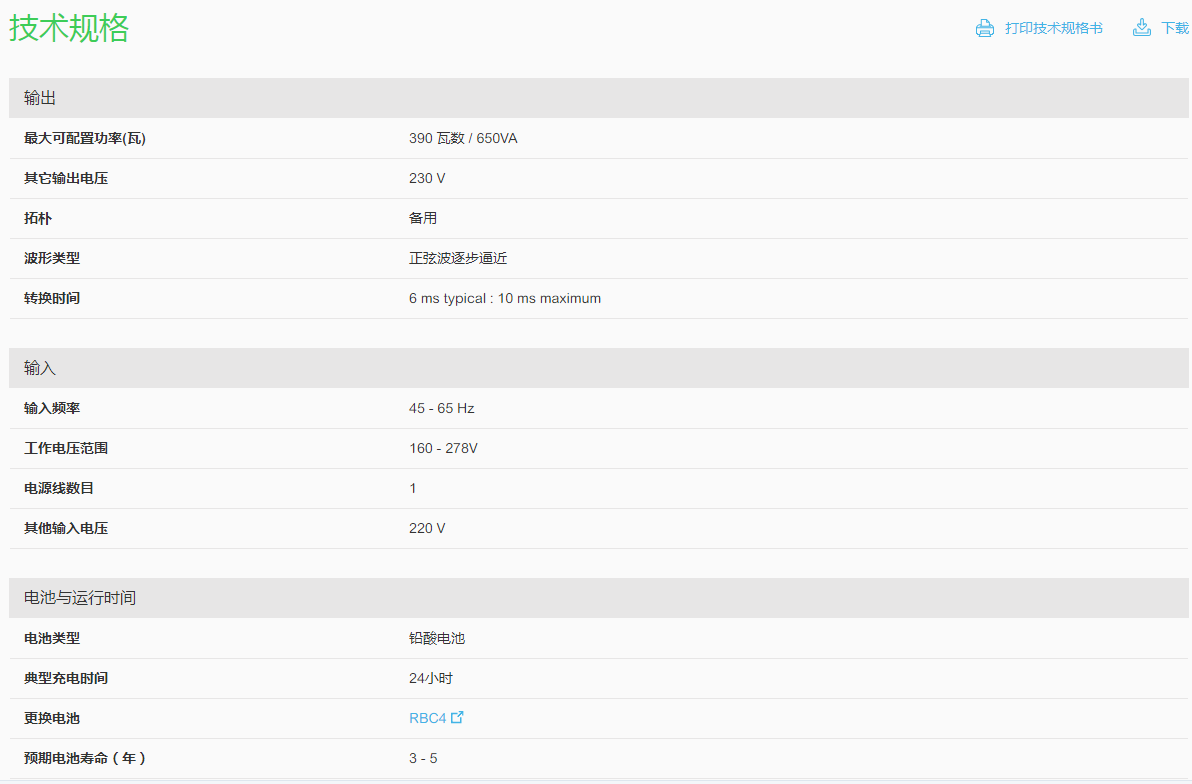The image size is (1192, 784).
Task: Select the 预期电池寿命（年）row label
Action: [86, 758]
